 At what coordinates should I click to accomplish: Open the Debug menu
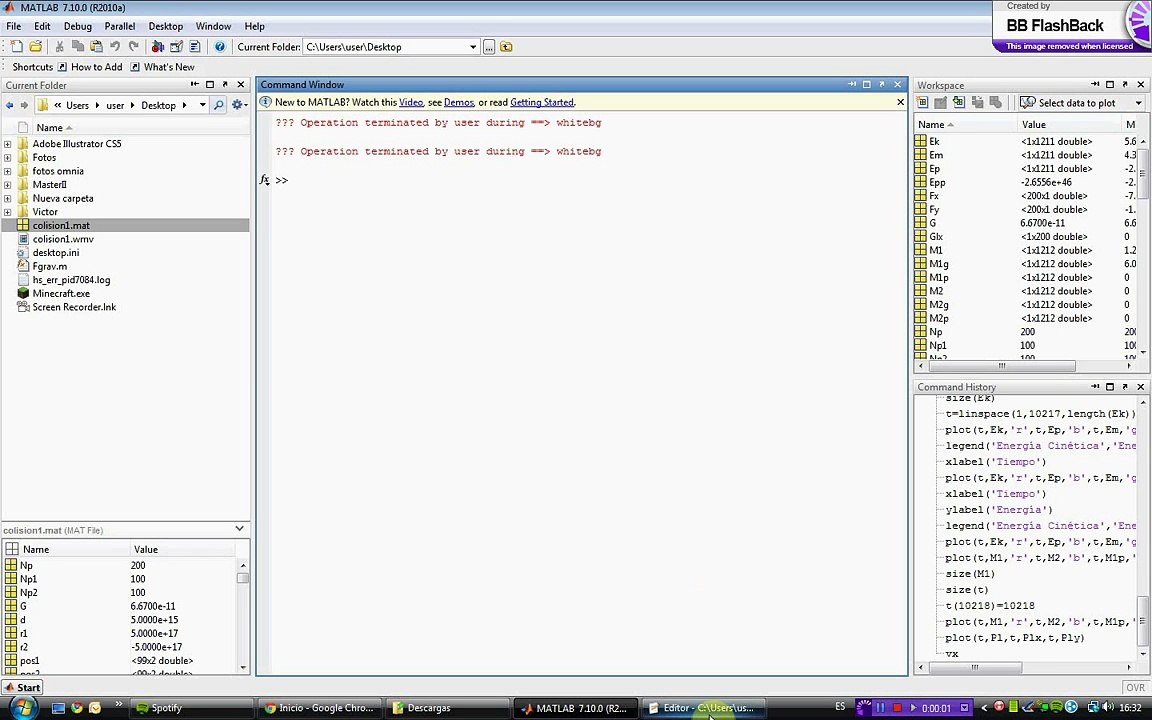click(x=77, y=26)
